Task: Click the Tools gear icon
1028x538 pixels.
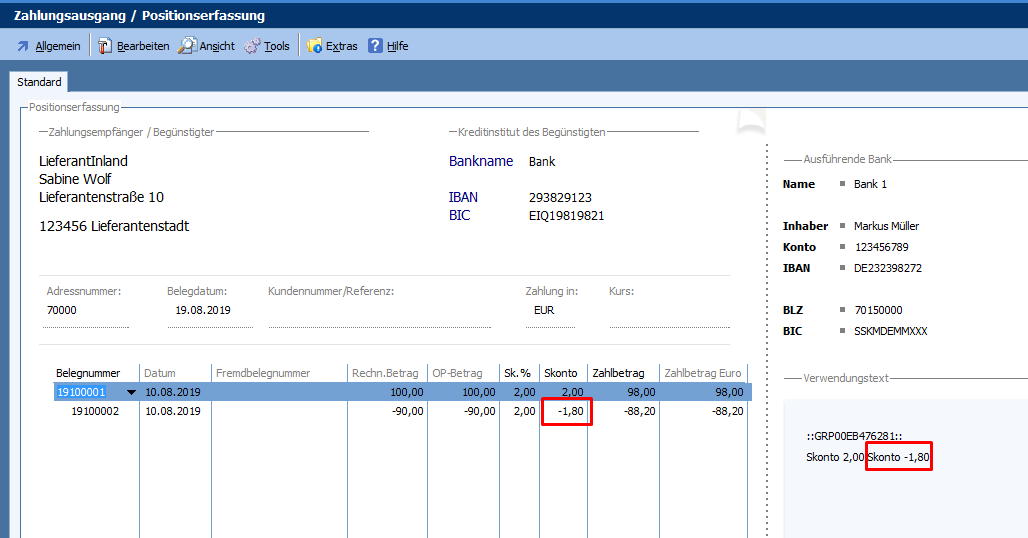Action: [x=252, y=46]
